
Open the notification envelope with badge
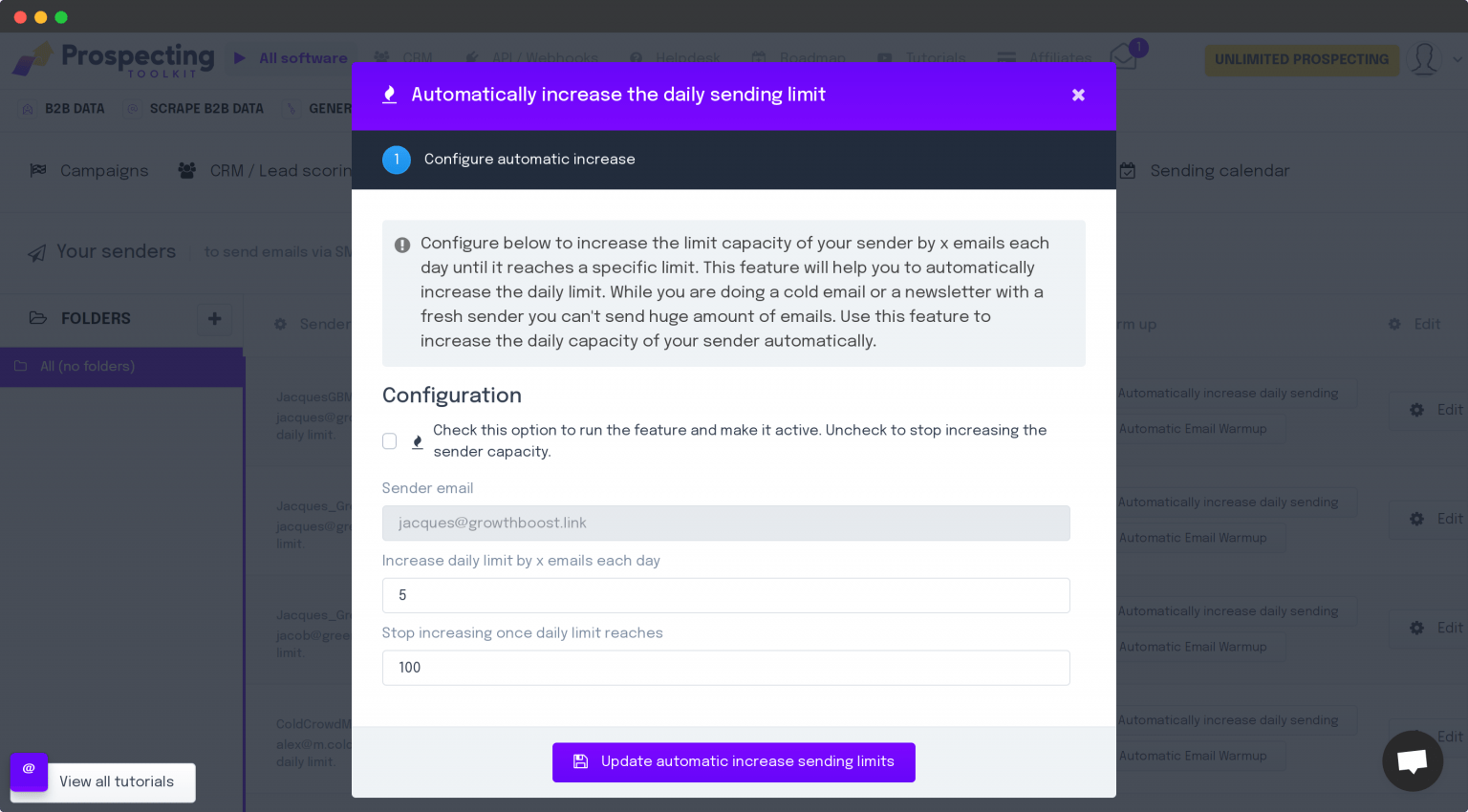pos(1122,57)
